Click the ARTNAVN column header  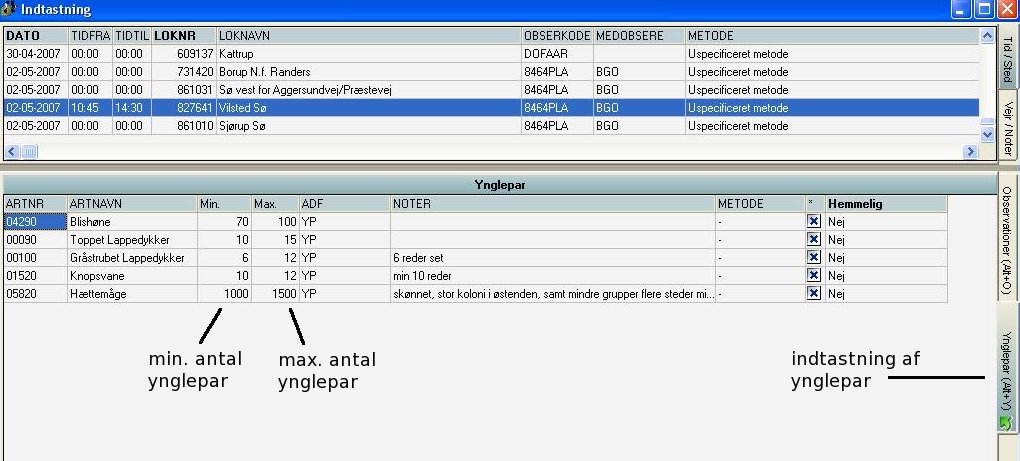coord(130,203)
